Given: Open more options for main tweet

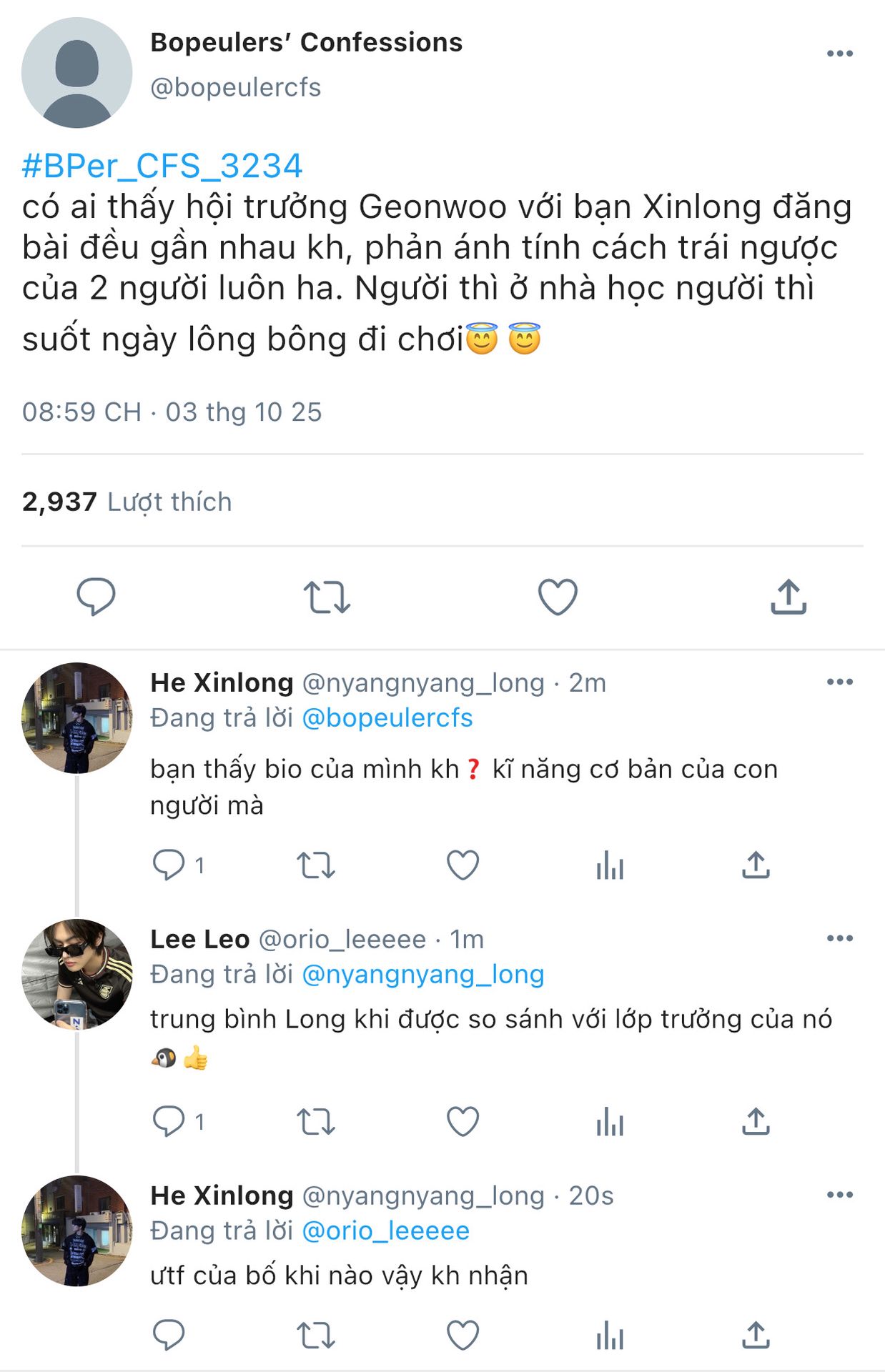Looking at the screenshot, I should point(839,54).
